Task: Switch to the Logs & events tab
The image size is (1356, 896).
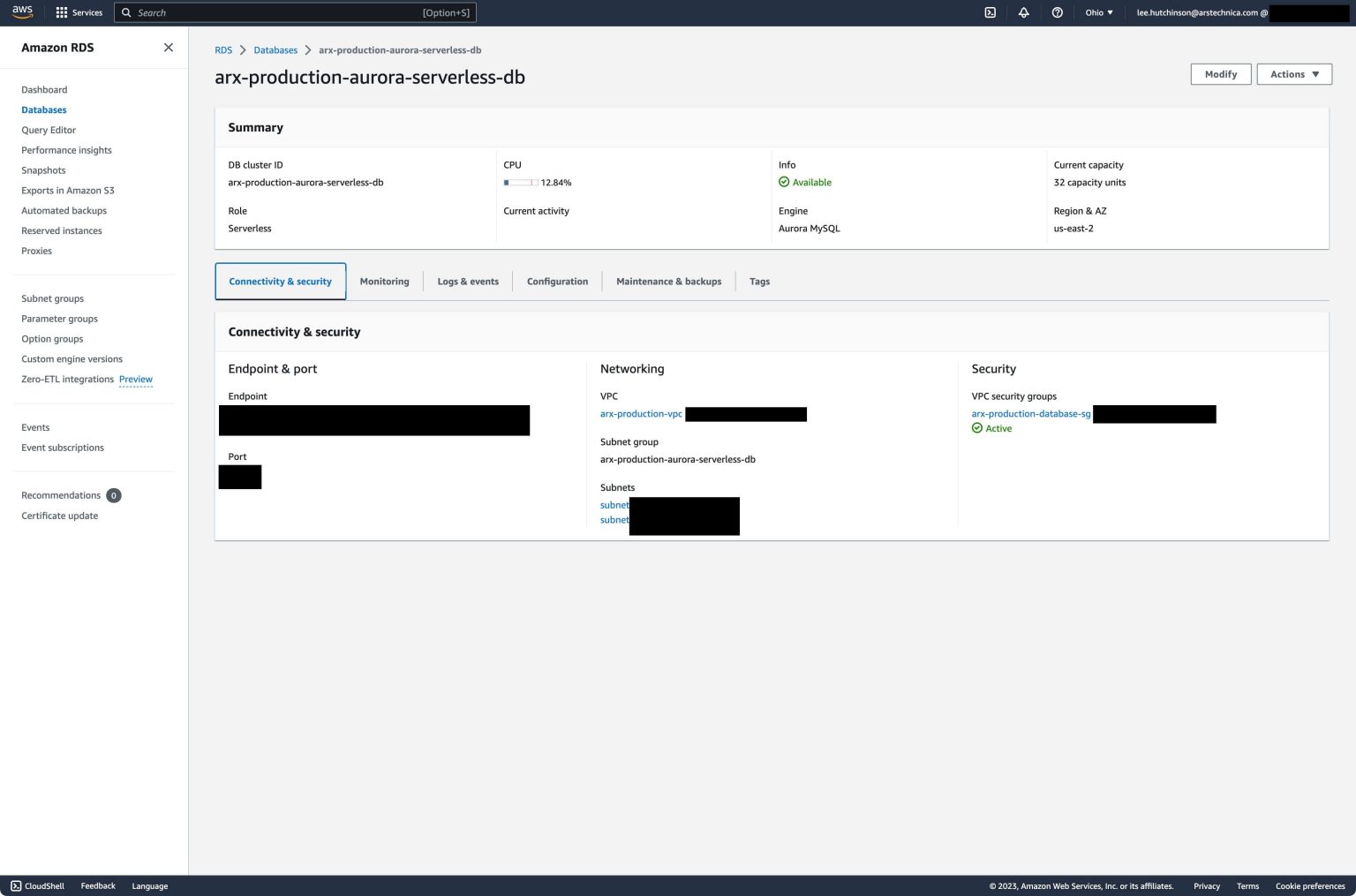Action: pyautogui.click(x=468, y=282)
